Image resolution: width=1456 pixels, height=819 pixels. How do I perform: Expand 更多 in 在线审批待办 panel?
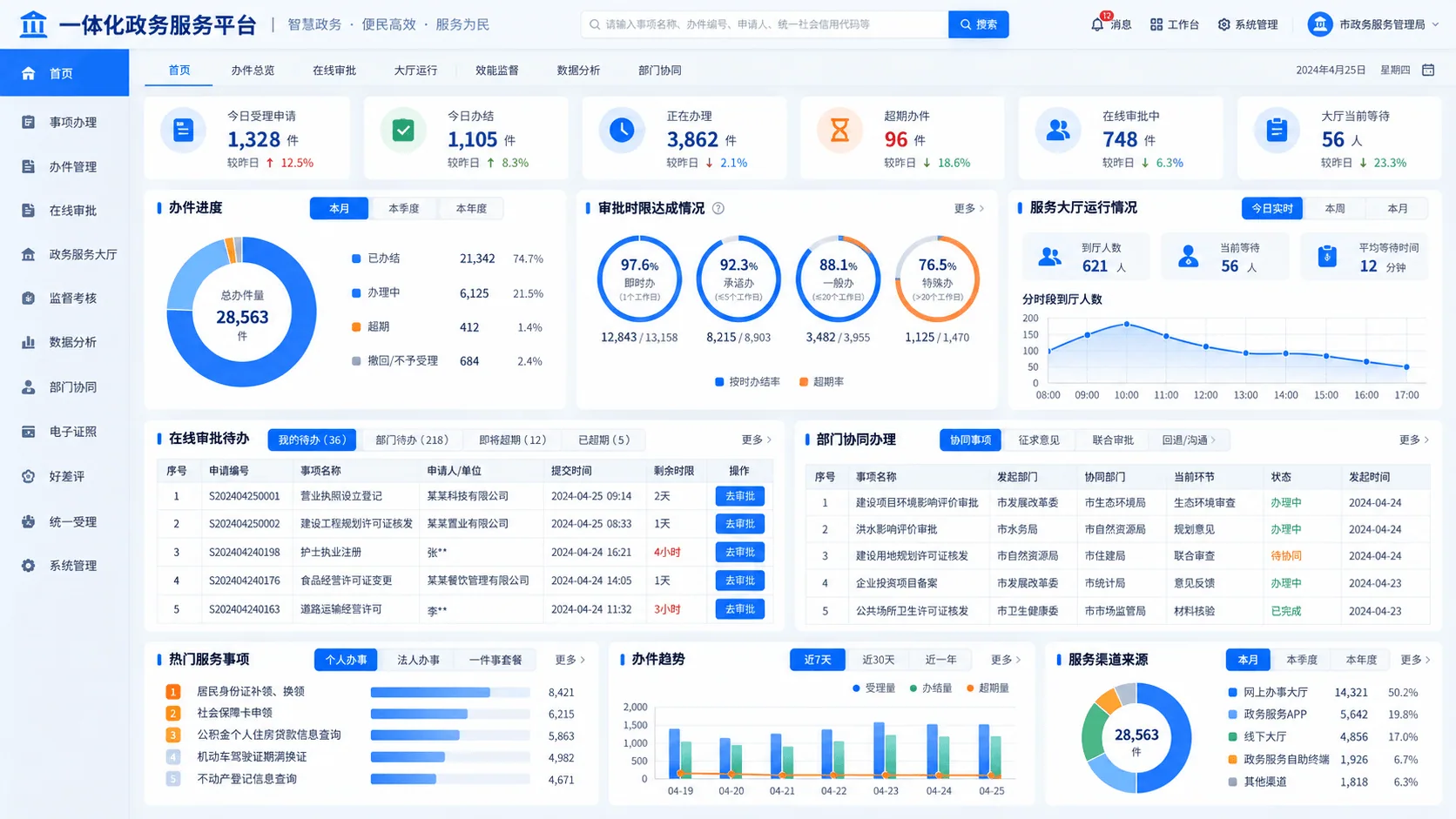pos(756,440)
